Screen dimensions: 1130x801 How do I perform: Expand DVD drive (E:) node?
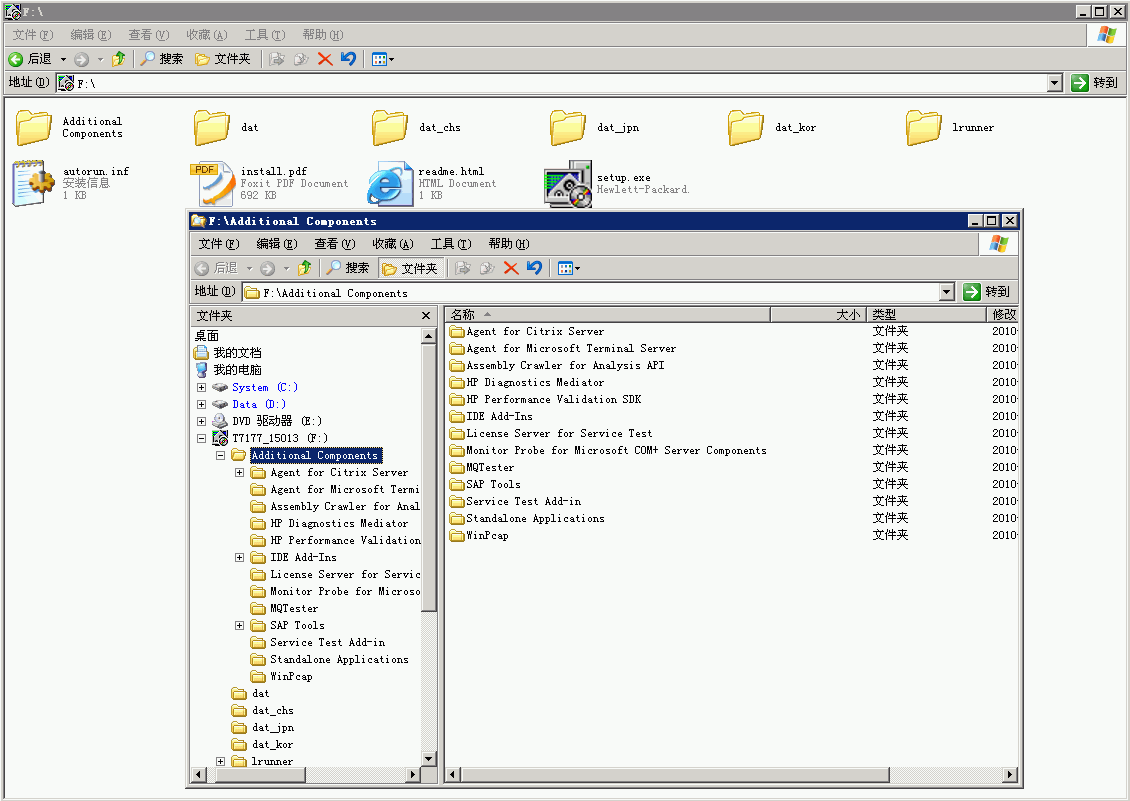click(202, 422)
